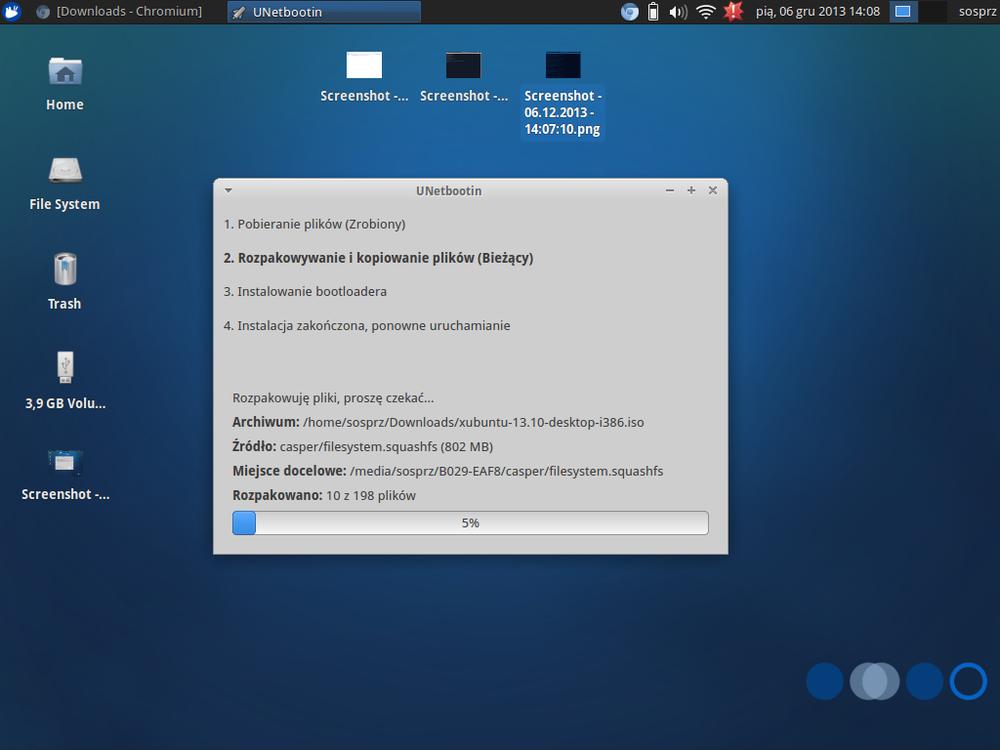Click step "3. Instalowanie bootloadera"

click(305, 291)
